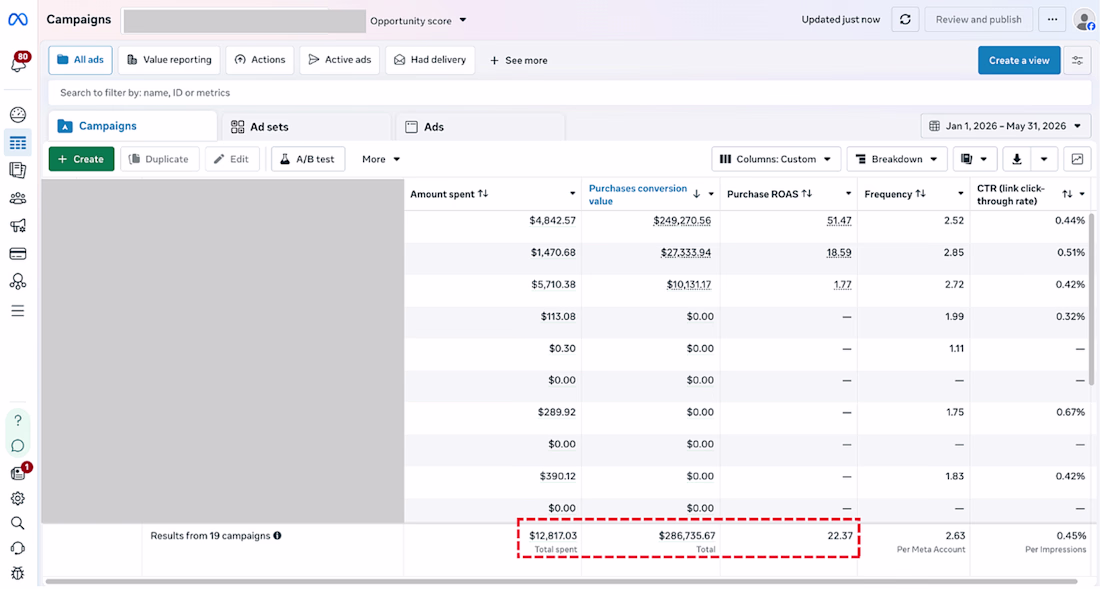1100x589 pixels.
Task: Open the megaphone icon in sidebar
Action: 18,226
